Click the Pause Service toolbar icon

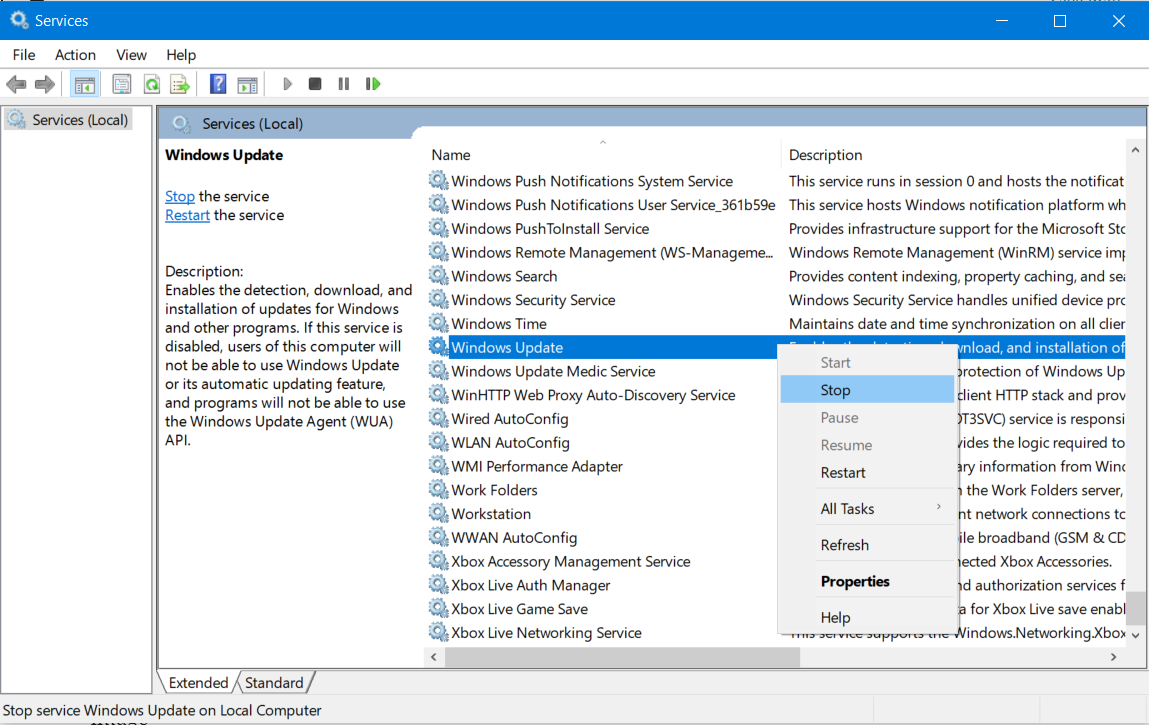pyautogui.click(x=344, y=84)
